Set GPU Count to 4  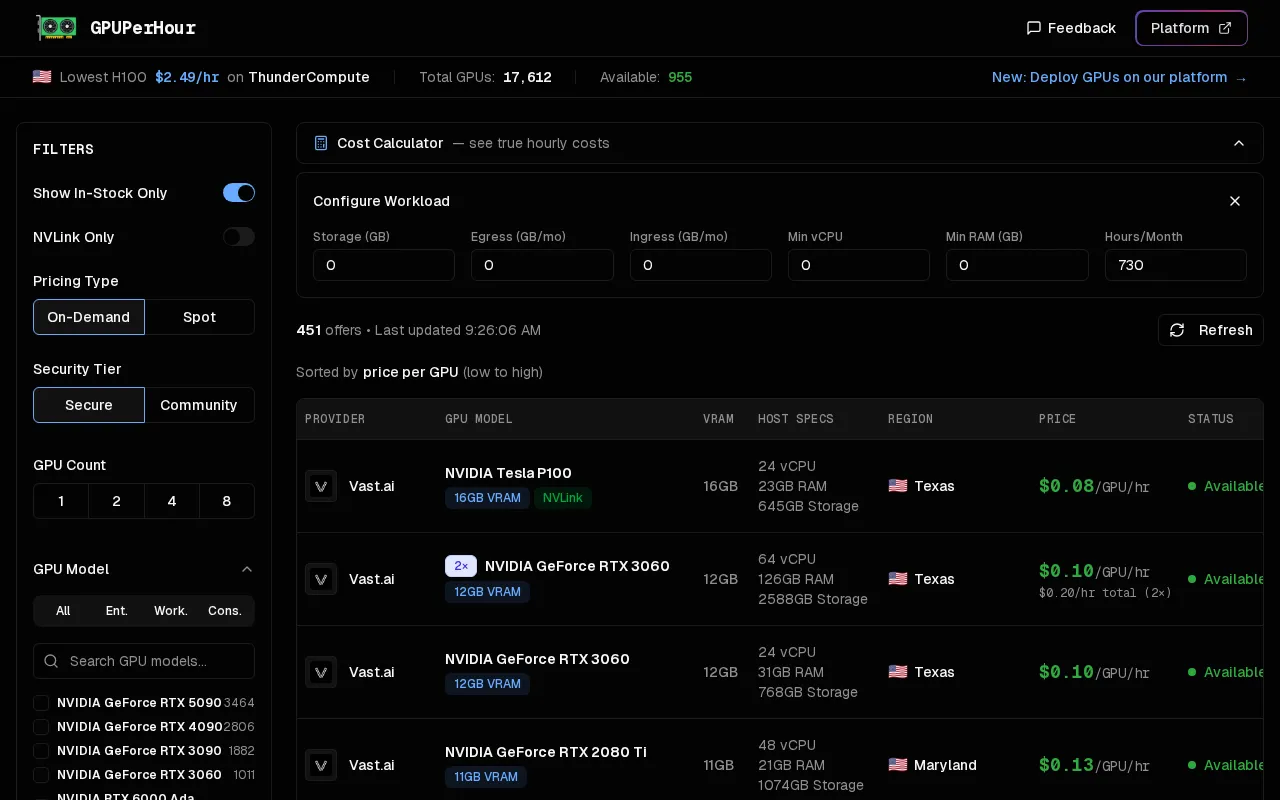click(172, 501)
